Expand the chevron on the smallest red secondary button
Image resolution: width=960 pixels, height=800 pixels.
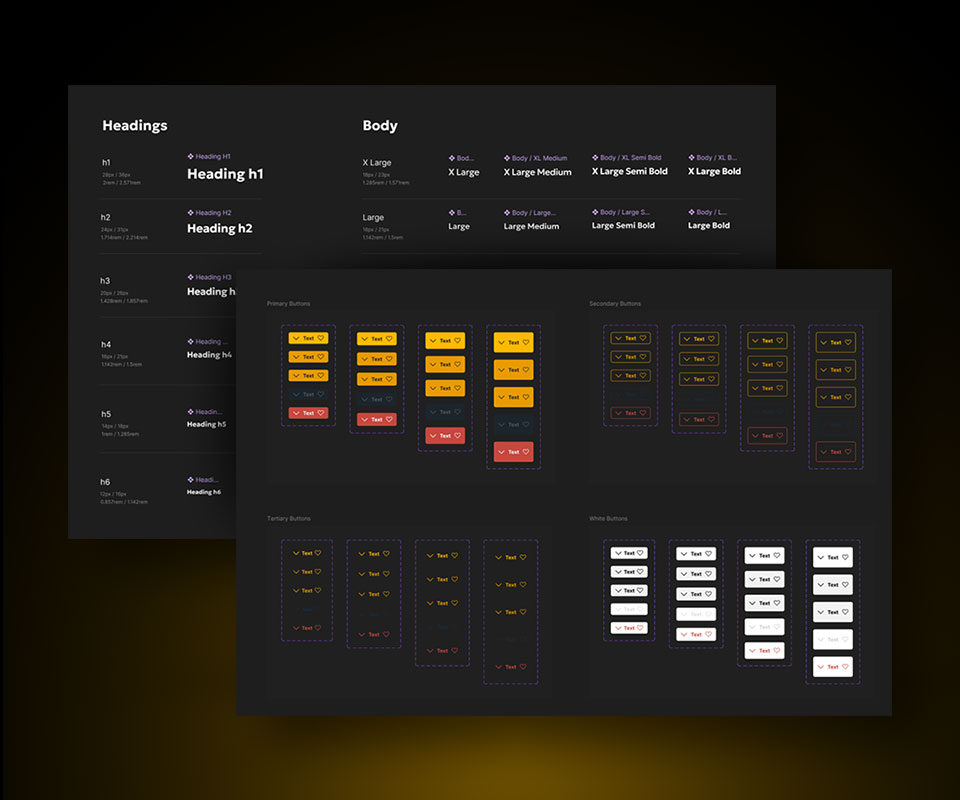click(618, 413)
